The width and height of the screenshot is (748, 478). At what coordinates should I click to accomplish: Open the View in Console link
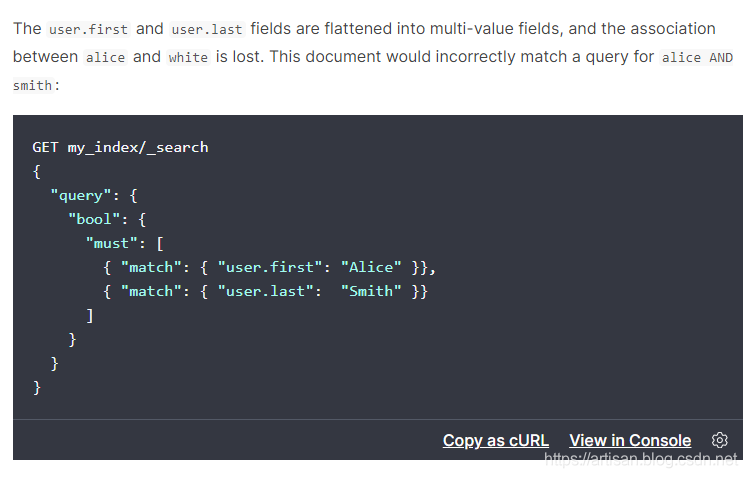(x=630, y=440)
